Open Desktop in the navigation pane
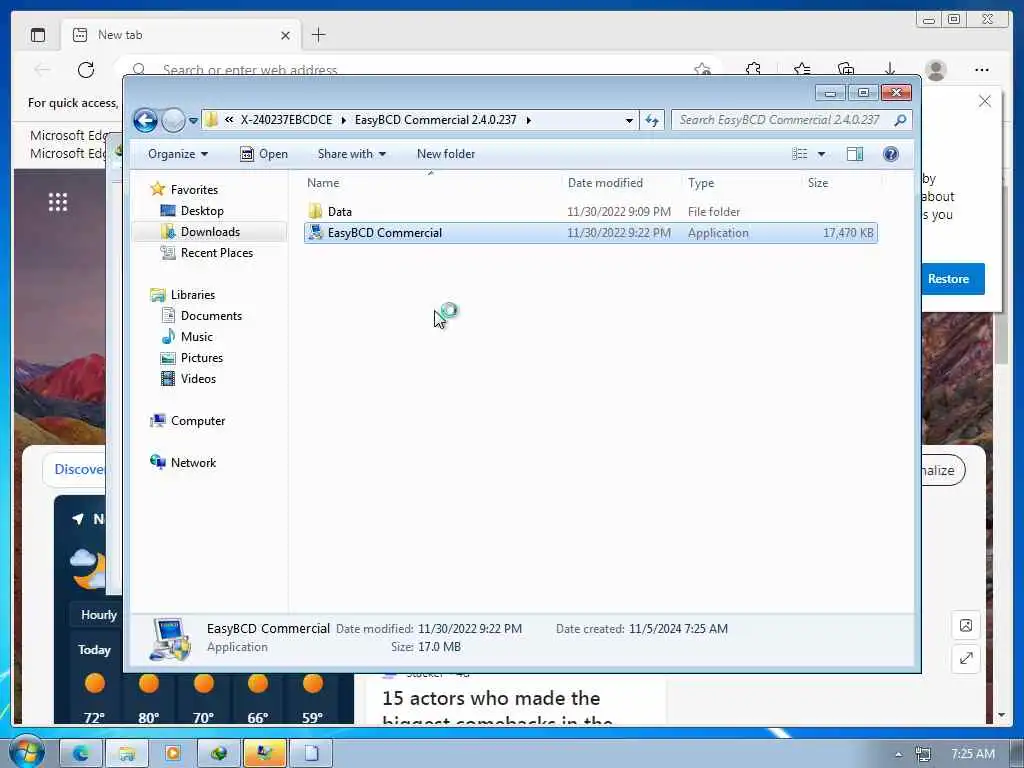1024x768 pixels. [202, 211]
